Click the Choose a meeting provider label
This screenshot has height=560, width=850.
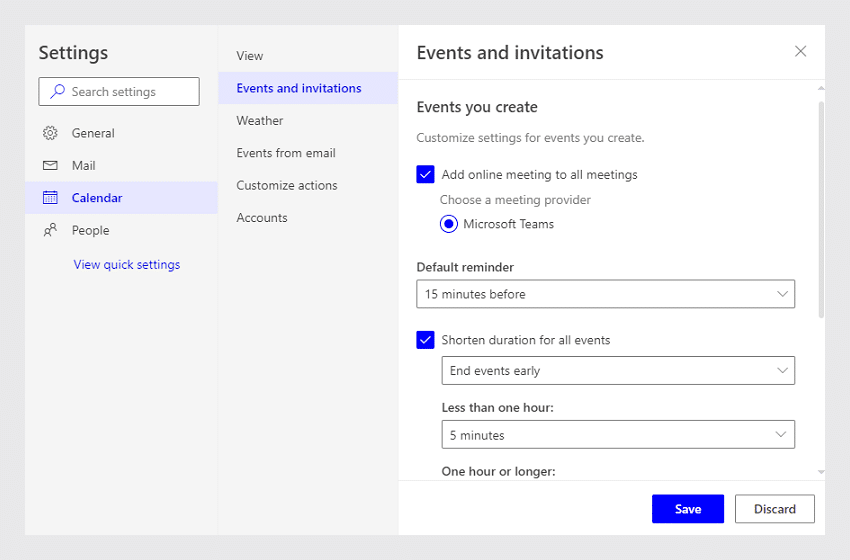(515, 199)
